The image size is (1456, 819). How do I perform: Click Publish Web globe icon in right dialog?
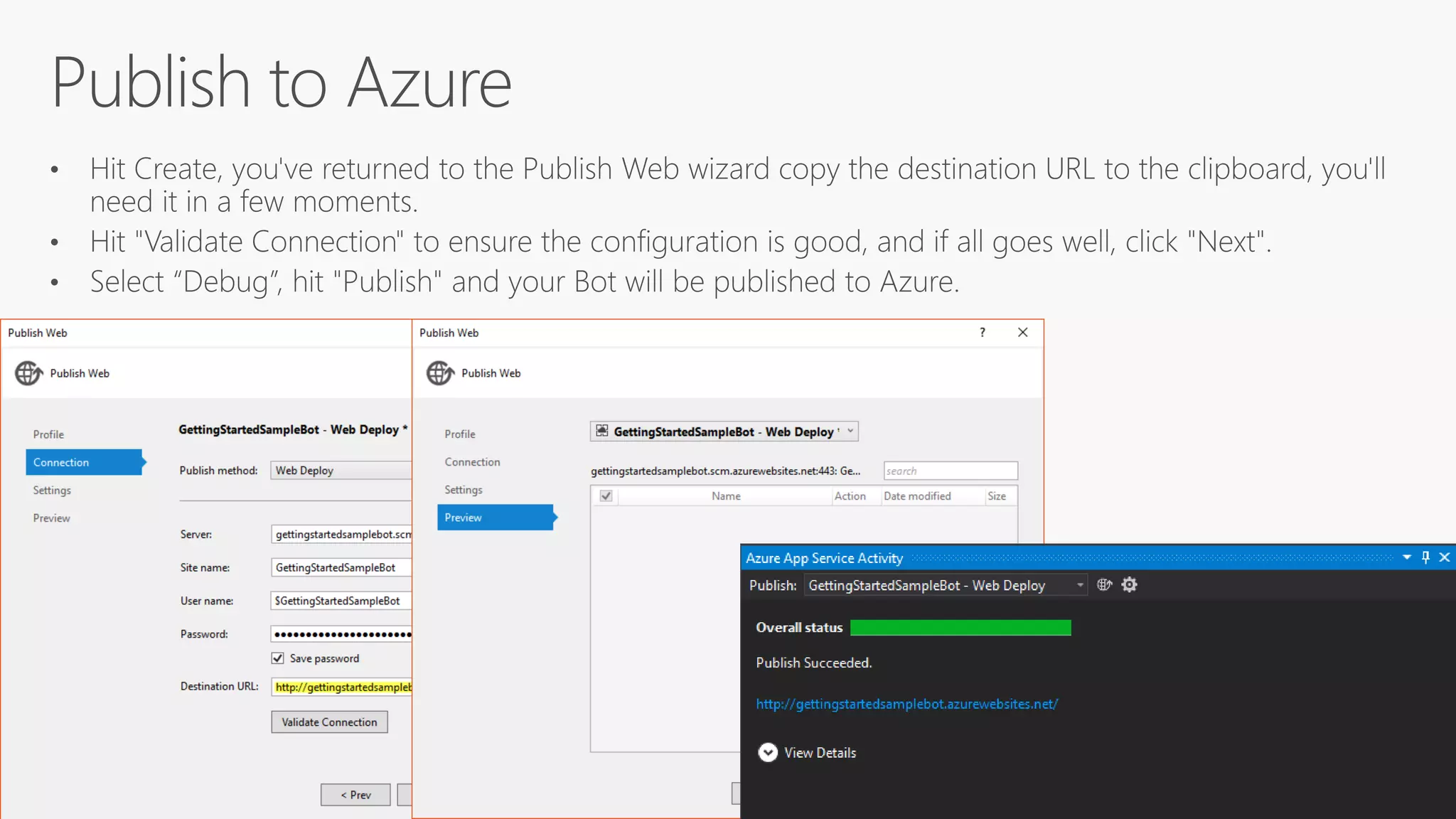[440, 373]
